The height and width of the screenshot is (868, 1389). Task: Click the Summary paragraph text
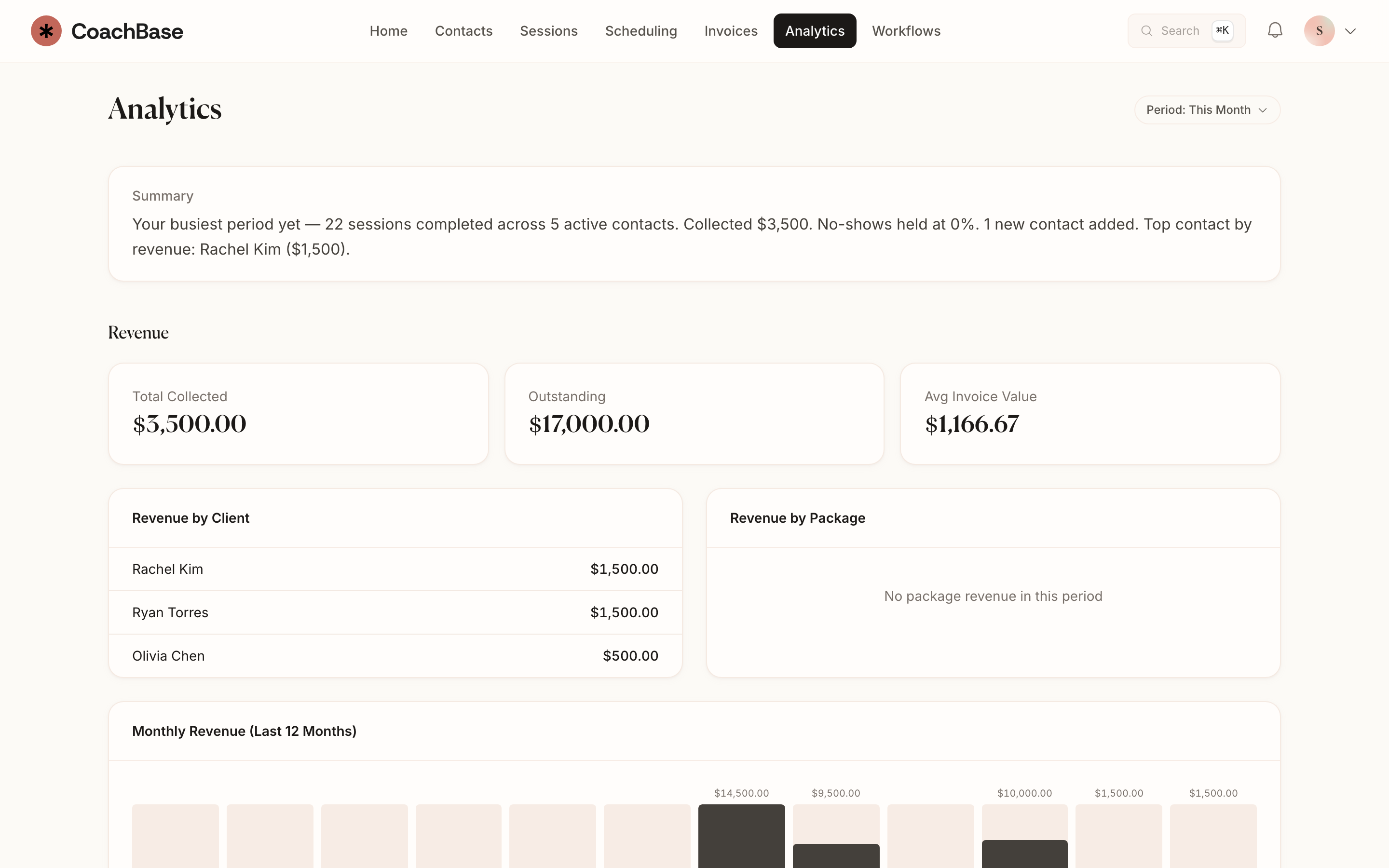pyautogui.click(x=692, y=236)
